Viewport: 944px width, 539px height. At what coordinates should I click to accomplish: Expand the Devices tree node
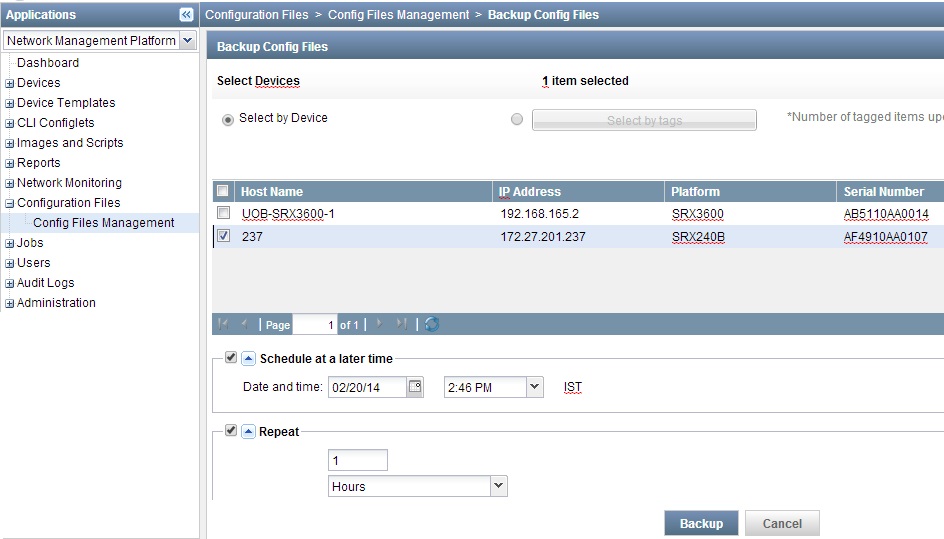pyautogui.click(x=10, y=83)
